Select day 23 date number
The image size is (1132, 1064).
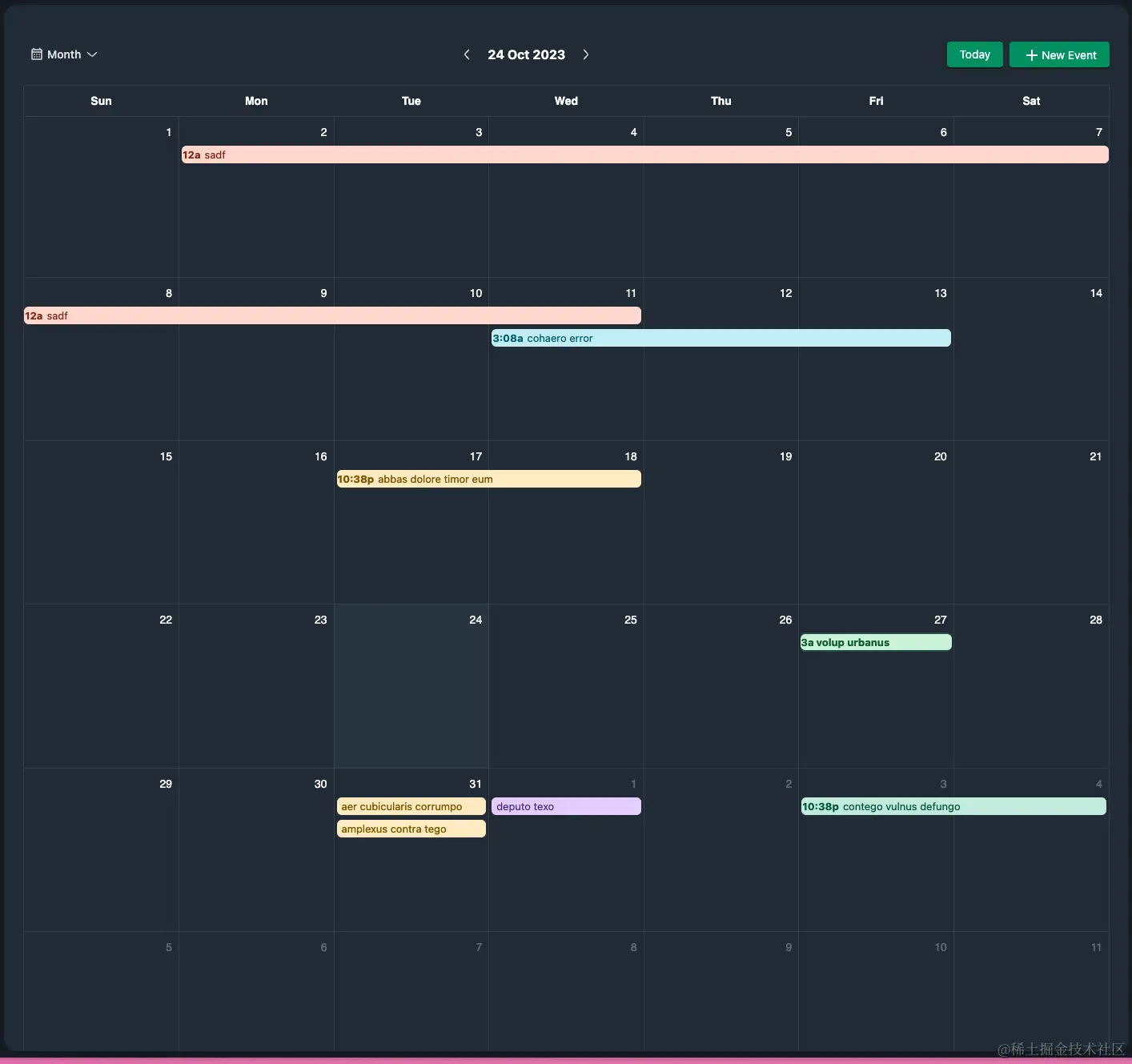click(321, 620)
